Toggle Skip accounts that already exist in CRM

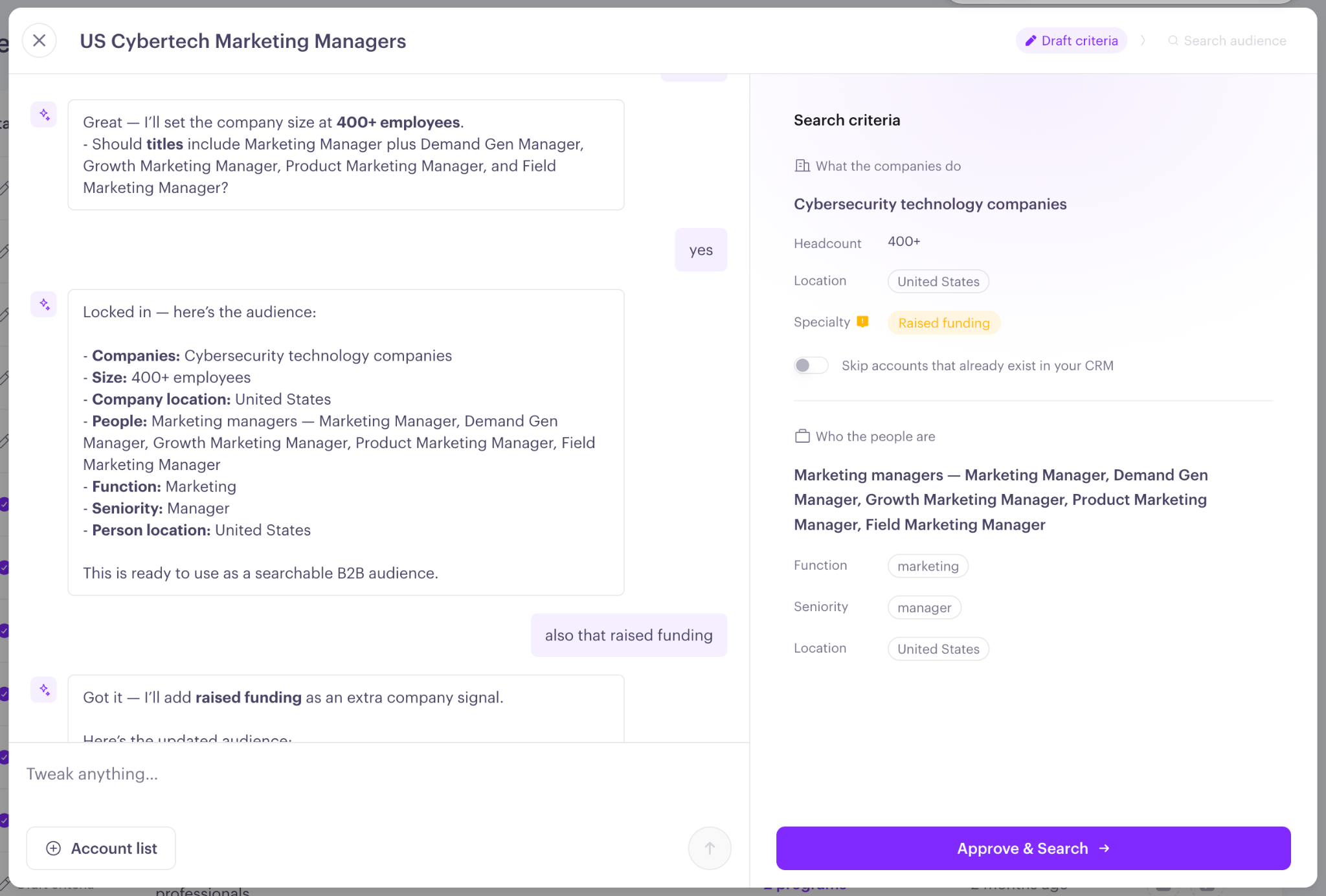click(x=811, y=366)
